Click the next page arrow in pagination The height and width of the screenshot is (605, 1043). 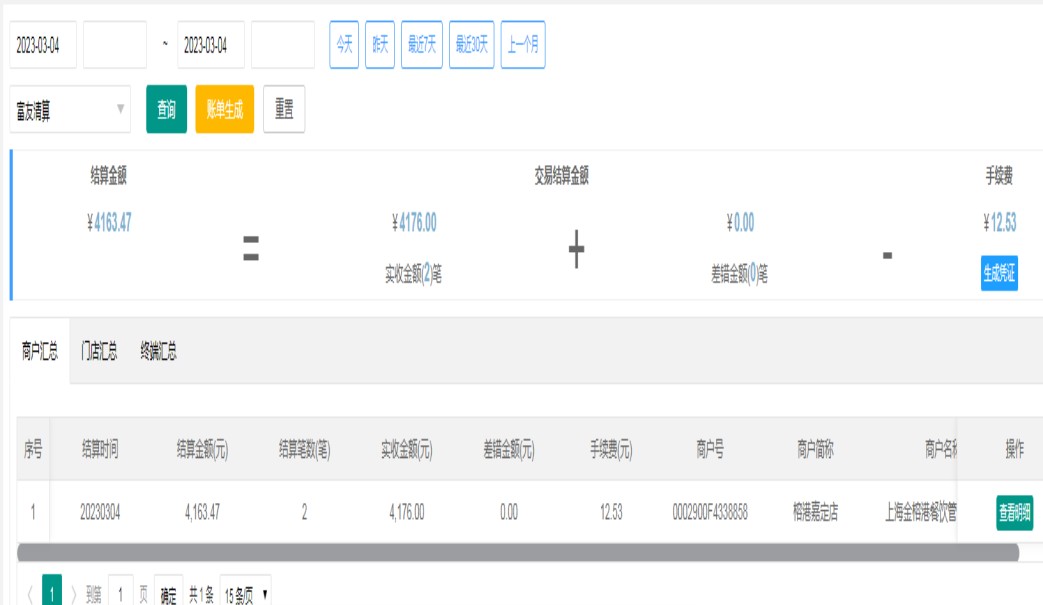pyautogui.click(x=73, y=595)
